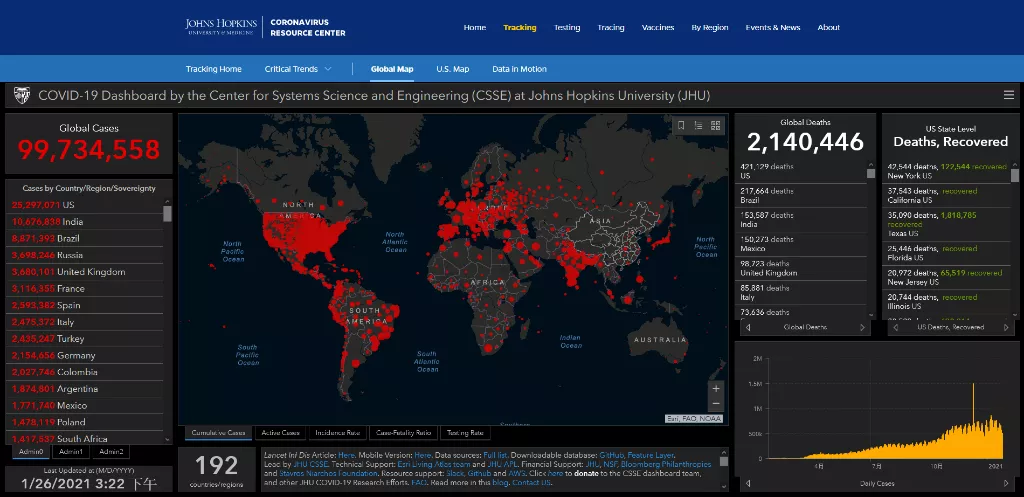Viewport: 1024px width, 497px height.
Task: Expand the Critical Trends dropdown
Action: tap(298, 69)
